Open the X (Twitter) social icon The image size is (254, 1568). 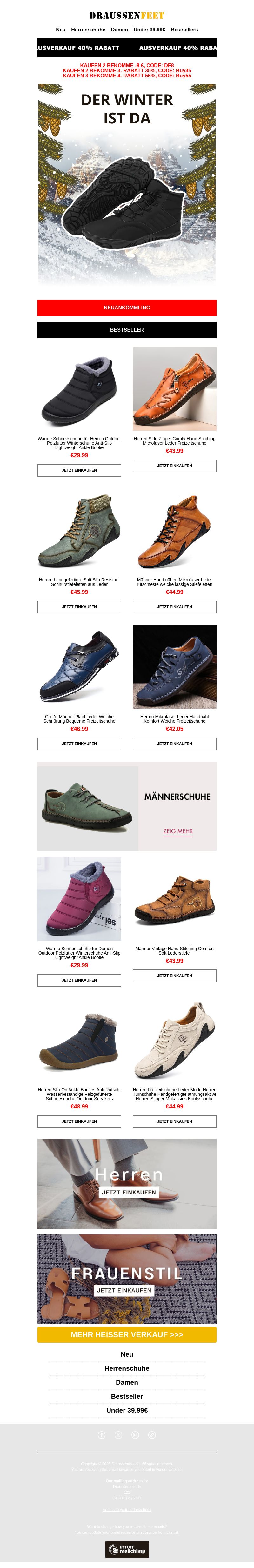[x=119, y=1435]
